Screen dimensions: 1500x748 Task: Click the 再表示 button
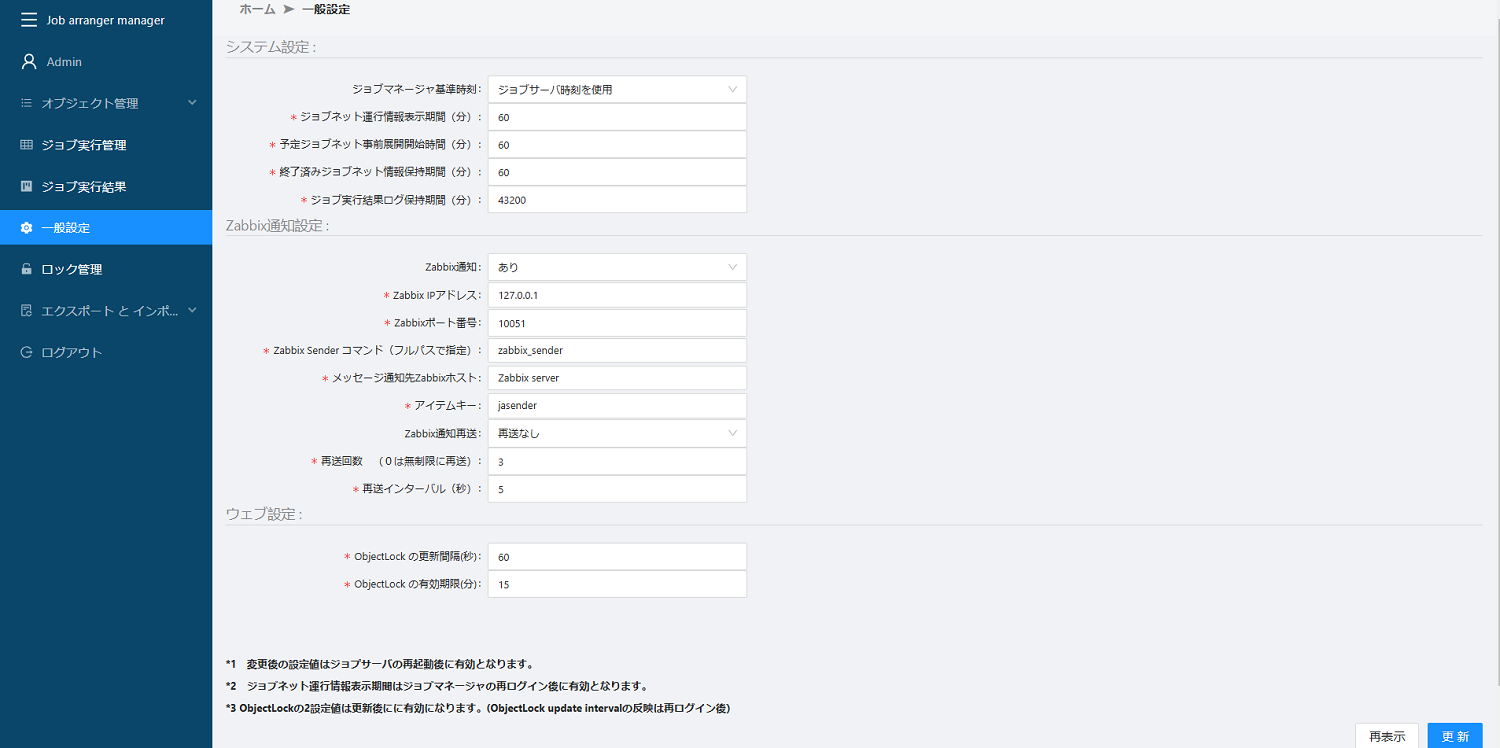1386,736
